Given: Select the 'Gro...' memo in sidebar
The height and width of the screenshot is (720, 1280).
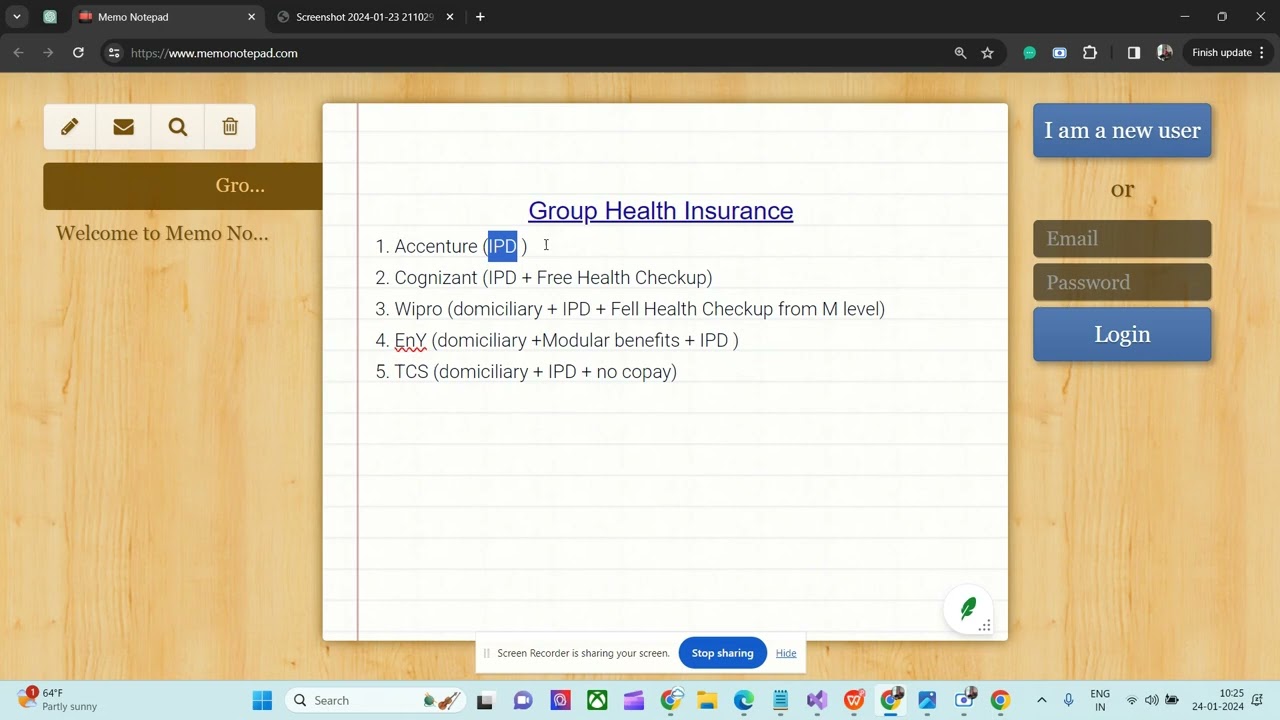Looking at the screenshot, I should coord(183,186).
